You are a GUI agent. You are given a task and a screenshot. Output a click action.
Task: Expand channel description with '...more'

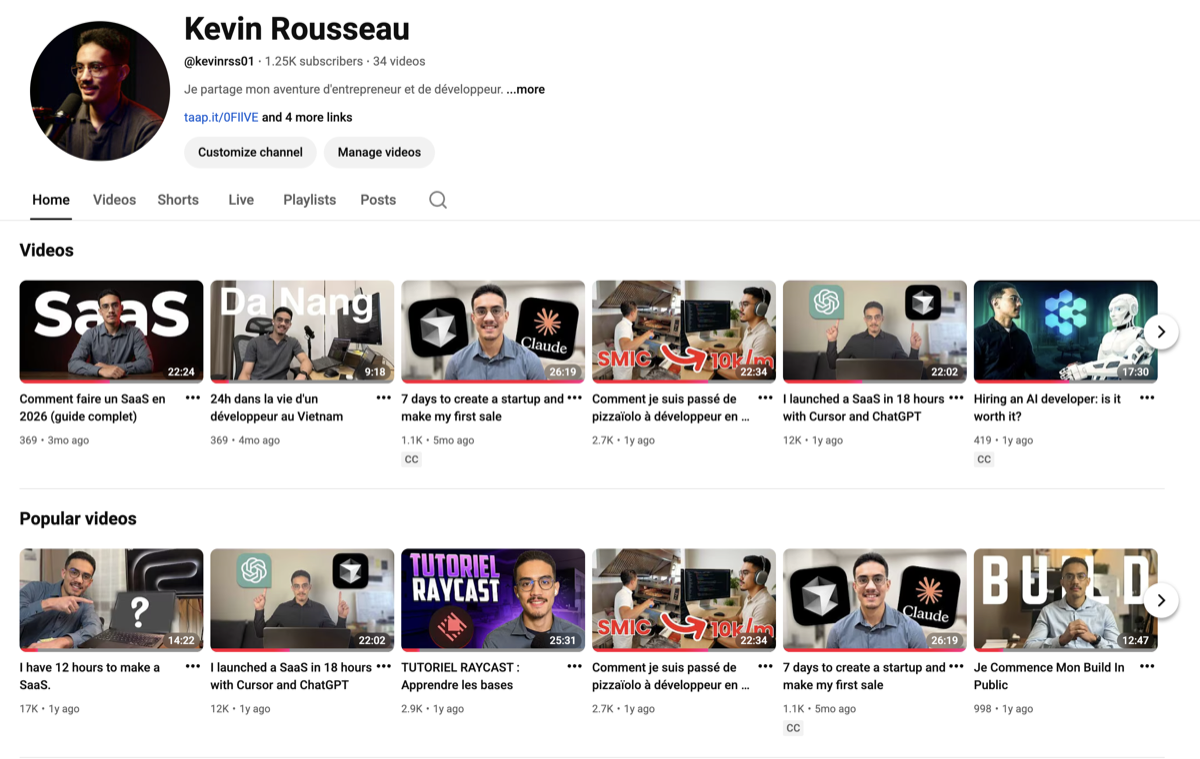[525, 89]
